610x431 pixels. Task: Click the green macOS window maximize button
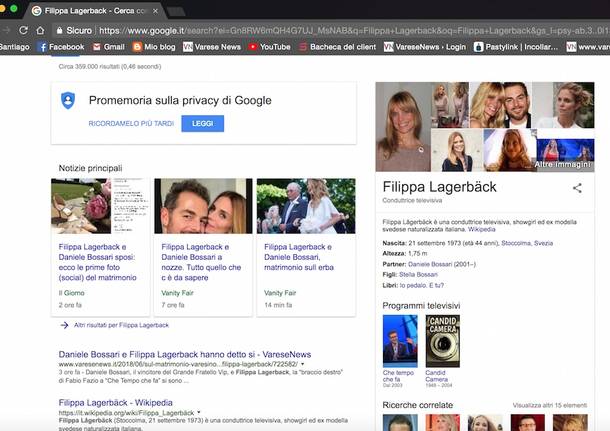14,8
